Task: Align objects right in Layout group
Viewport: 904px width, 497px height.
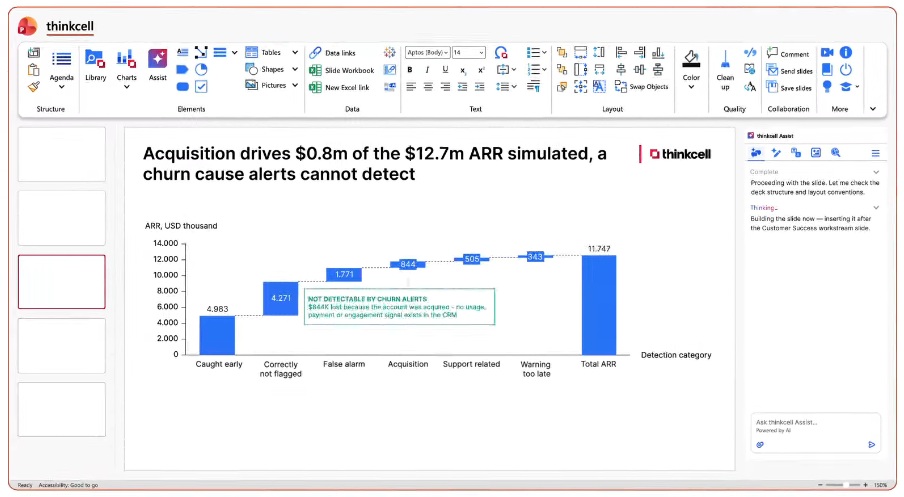Action: pyautogui.click(x=639, y=52)
